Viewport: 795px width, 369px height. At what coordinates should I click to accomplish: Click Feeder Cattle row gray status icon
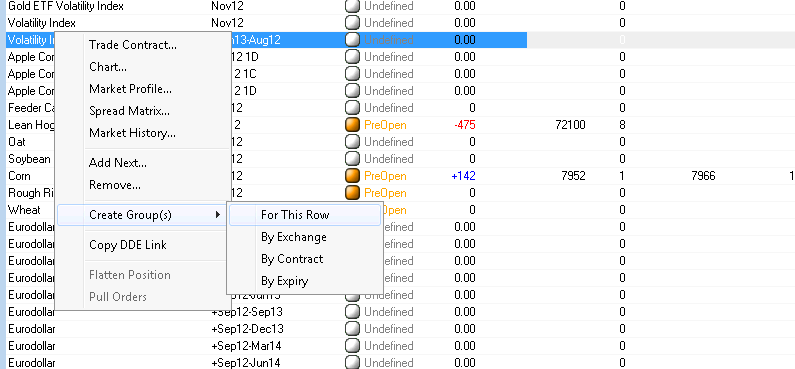point(352,108)
